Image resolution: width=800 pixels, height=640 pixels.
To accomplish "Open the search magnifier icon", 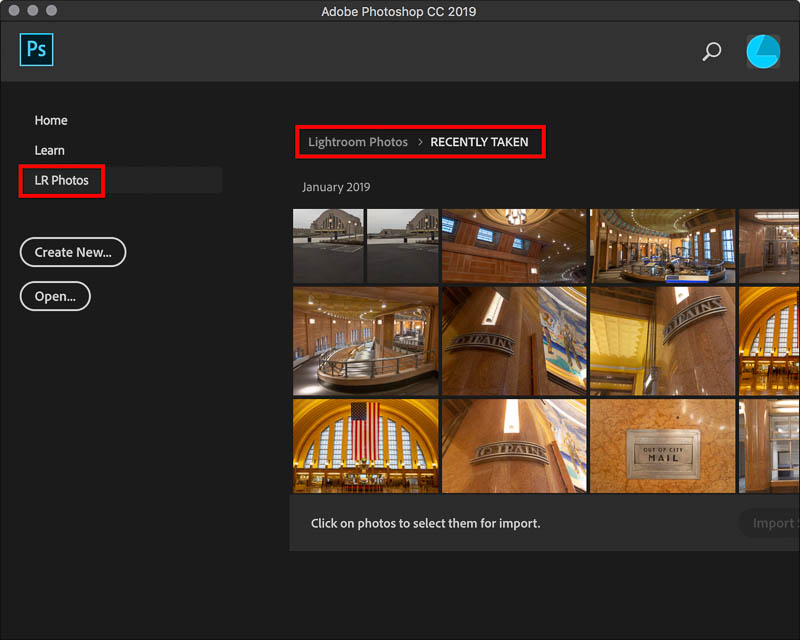I will [712, 51].
